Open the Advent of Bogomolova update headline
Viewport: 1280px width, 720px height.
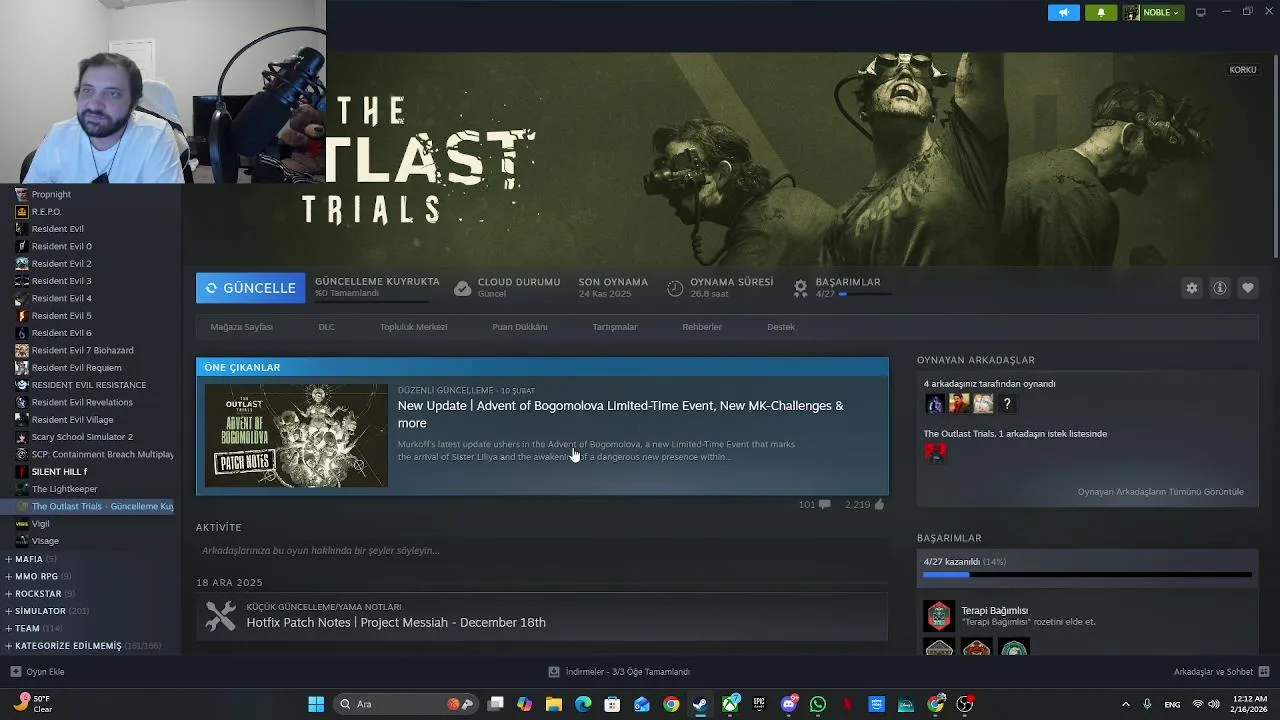pos(620,414)
